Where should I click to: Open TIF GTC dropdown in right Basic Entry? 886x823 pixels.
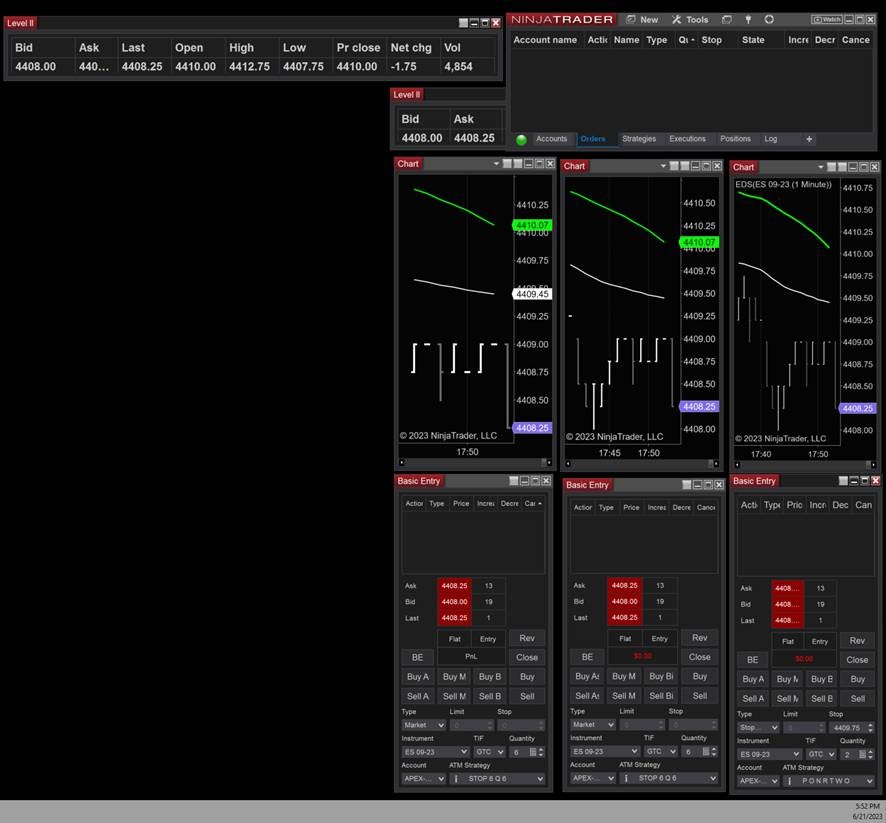pos(821,754)
